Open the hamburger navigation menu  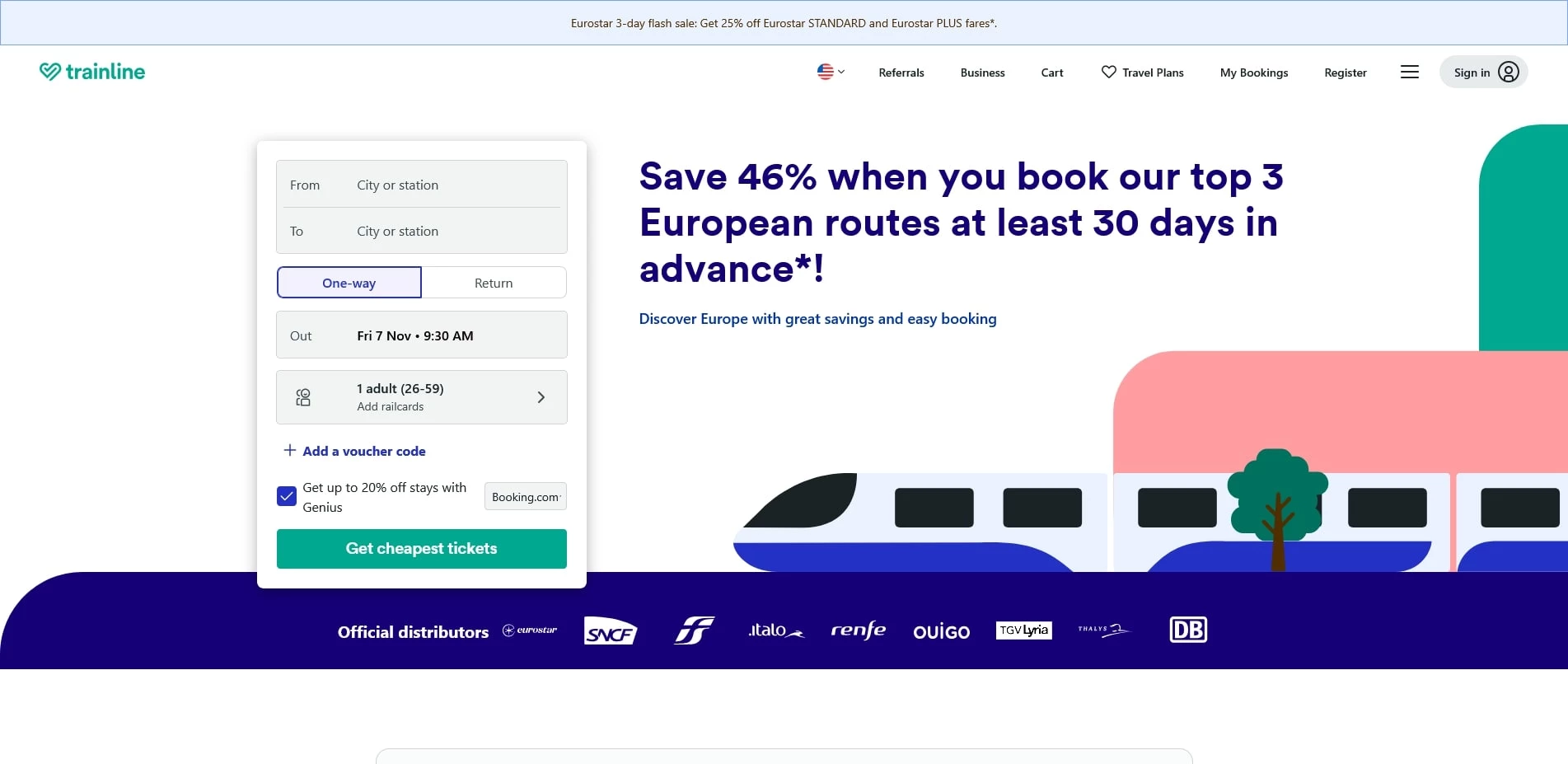(1409, 72)
